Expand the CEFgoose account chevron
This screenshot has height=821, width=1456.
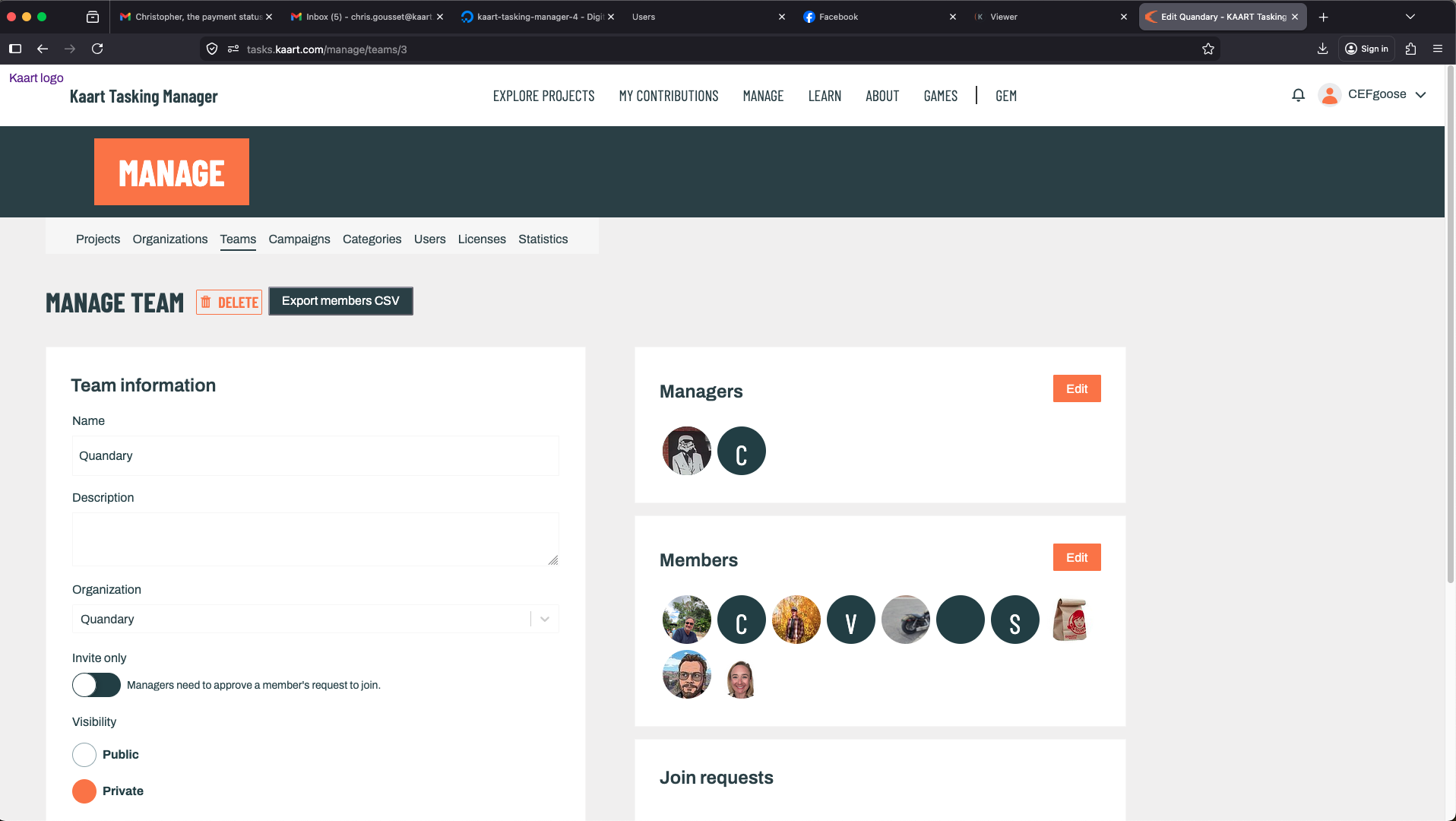click(x=1422, y=94)
